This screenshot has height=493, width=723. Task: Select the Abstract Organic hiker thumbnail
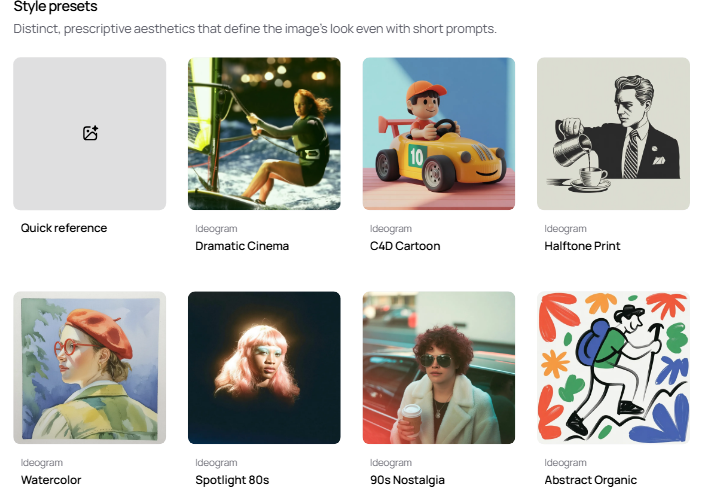click(x=613, y=368)
